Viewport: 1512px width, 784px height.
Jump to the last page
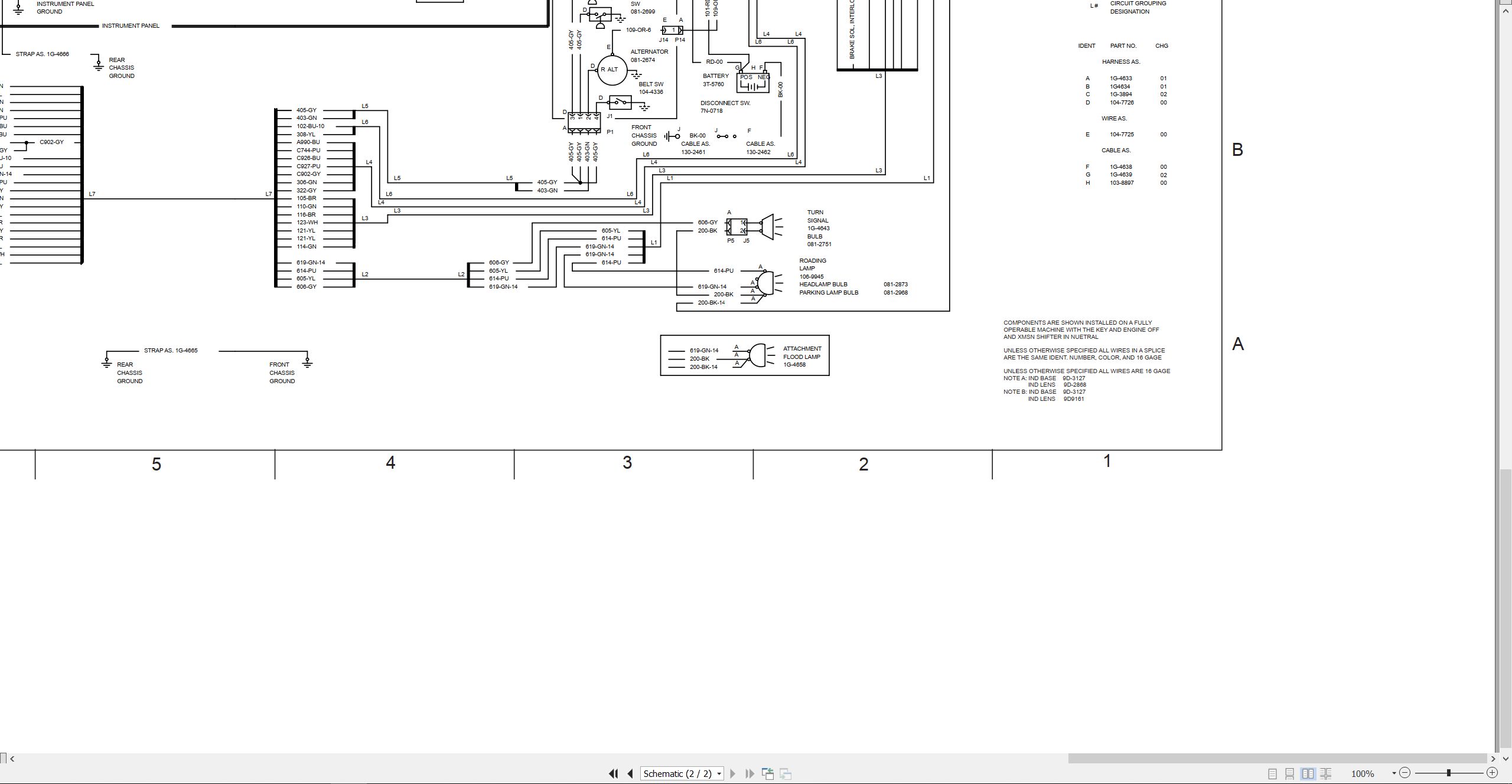pos(750,773)
